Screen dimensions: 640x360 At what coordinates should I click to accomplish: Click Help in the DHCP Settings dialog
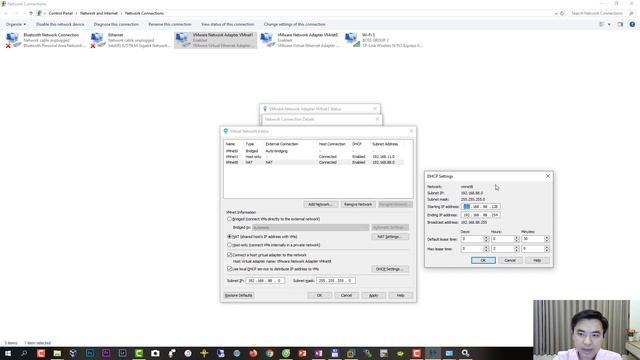coord(537,260)
